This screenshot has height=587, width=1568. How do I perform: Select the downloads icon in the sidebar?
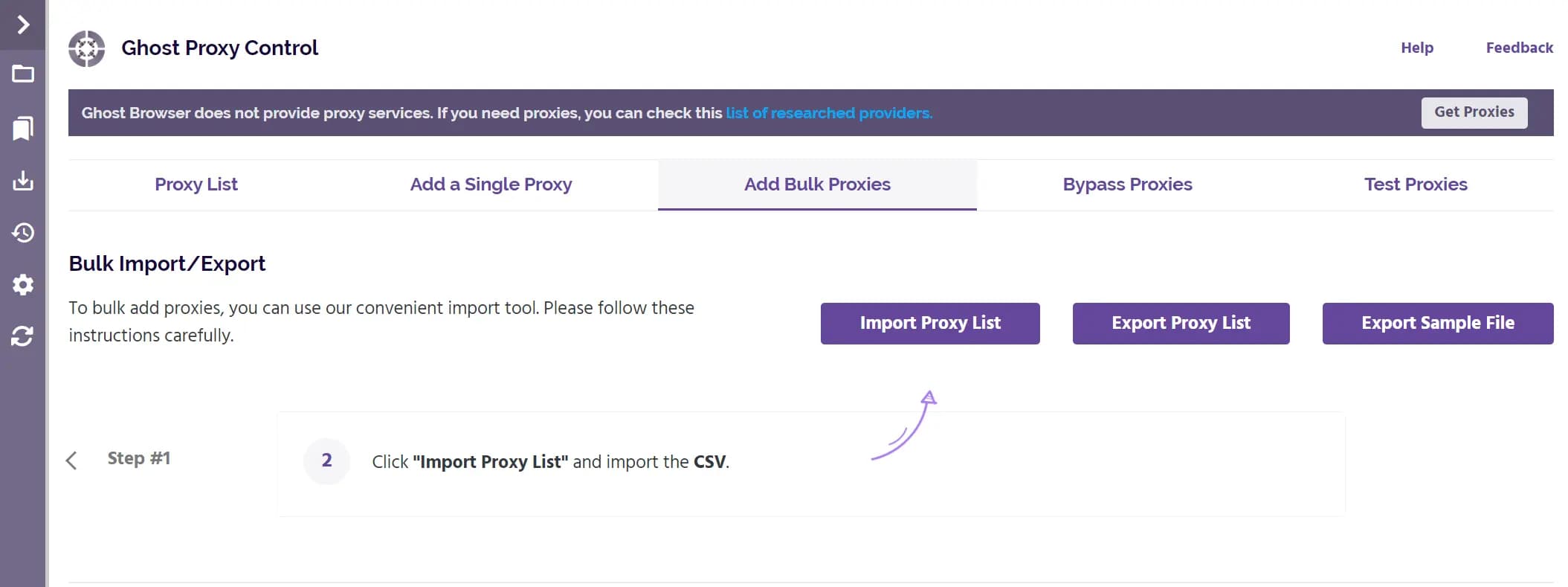click(x=23, y=180)
